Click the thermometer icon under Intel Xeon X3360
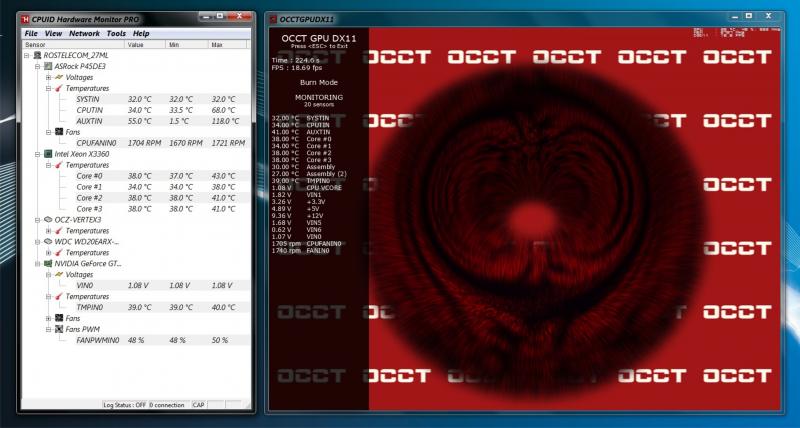This screenshot has height=428, width=800. pyautogui.click(x=59, y=165)
